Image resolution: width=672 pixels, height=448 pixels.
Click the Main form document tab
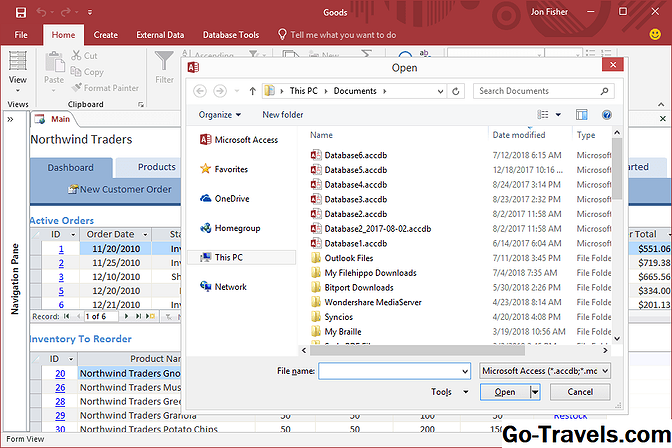coord(54,119)
